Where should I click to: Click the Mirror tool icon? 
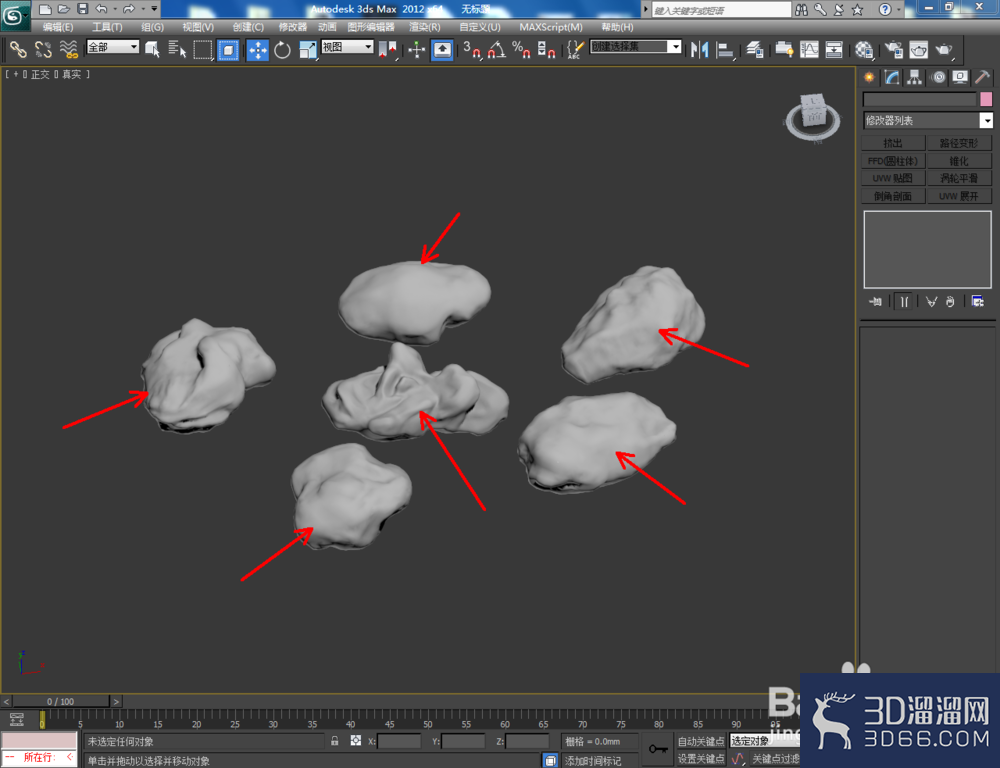(700, 50)
